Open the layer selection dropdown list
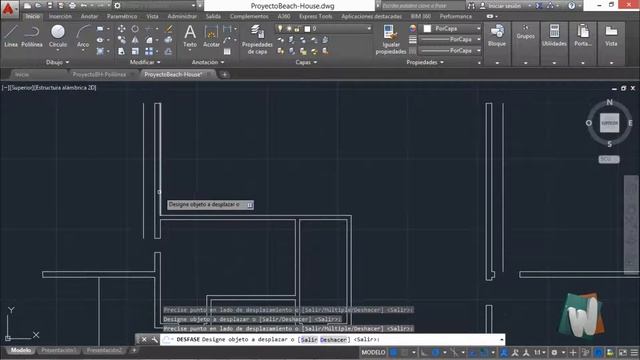The image size is (640, 360). coord(369,29)
